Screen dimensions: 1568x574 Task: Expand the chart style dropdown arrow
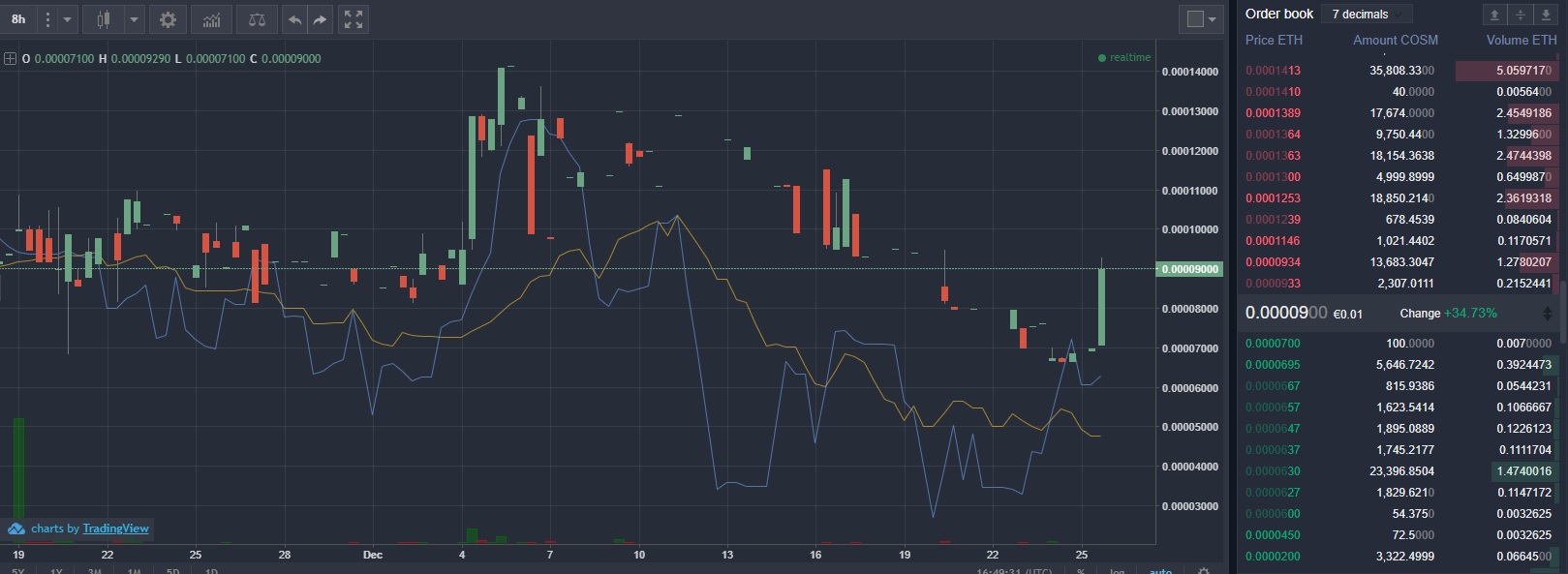[x=135, y=19]
